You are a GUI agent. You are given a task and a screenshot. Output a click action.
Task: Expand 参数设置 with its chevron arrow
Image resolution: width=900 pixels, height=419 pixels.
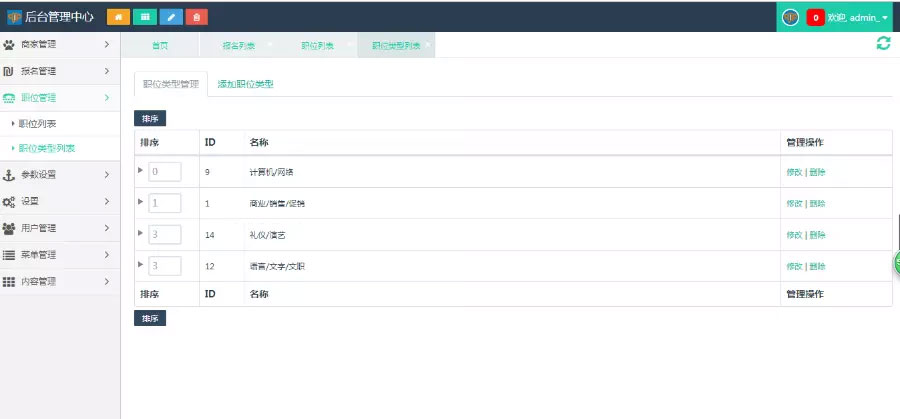tap(107, 174)
